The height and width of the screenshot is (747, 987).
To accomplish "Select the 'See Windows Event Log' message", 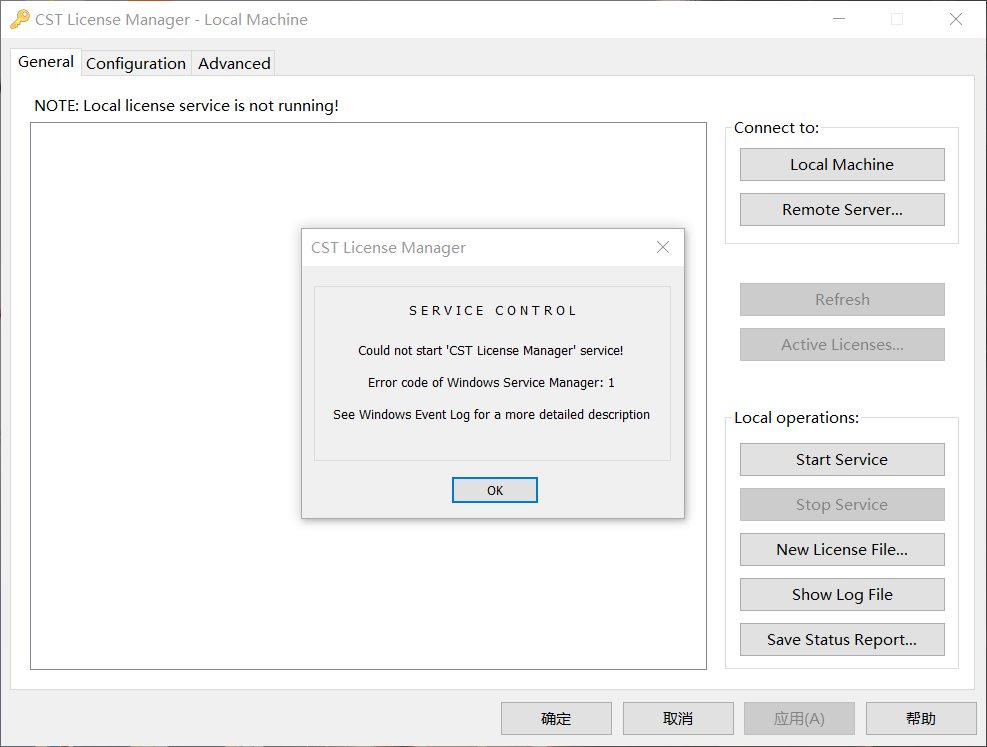I will coord(491,415).
